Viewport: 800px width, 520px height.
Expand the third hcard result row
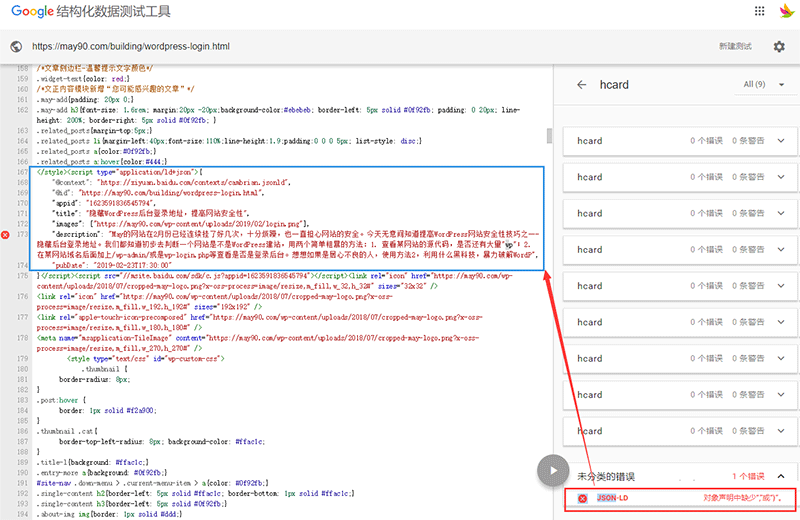coord(680,213)
